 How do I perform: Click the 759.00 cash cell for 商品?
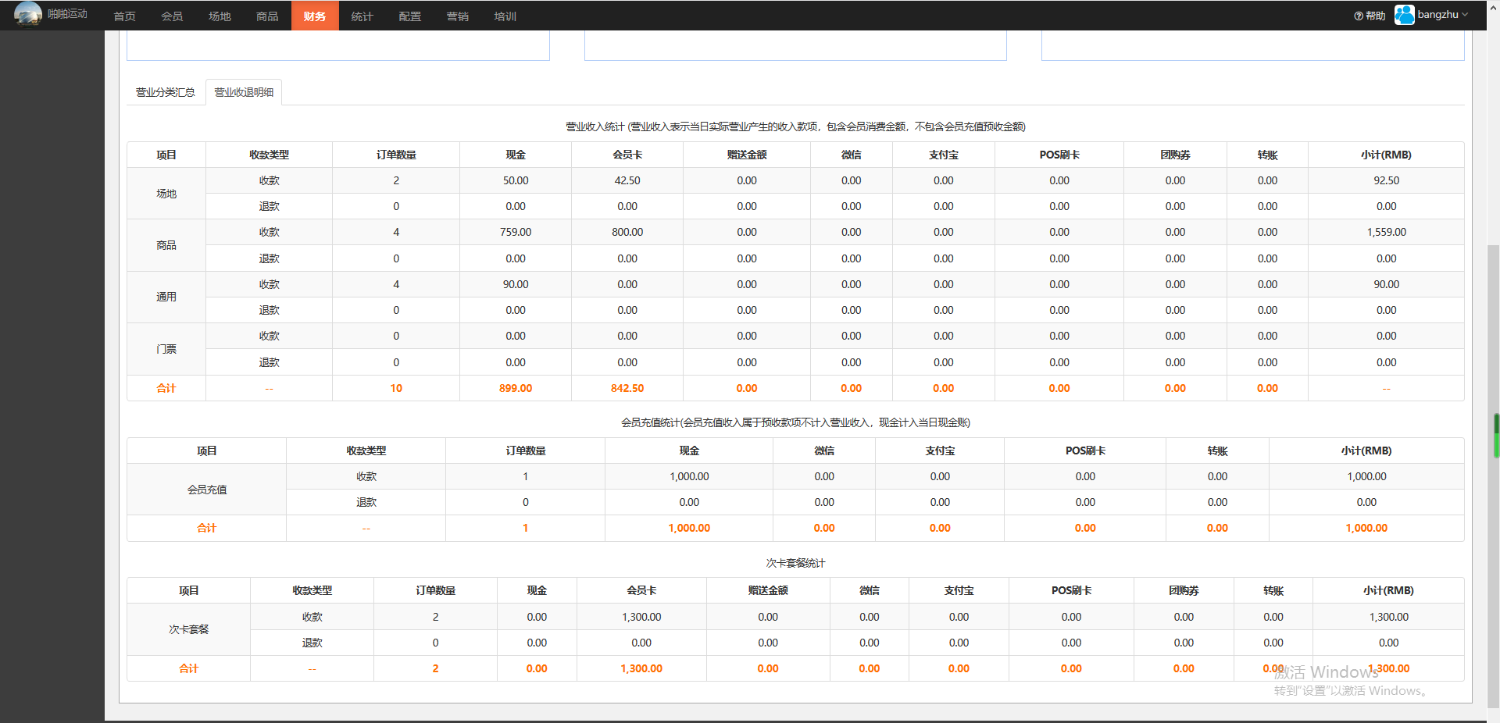pyautogui.click(x=515, y=232)
